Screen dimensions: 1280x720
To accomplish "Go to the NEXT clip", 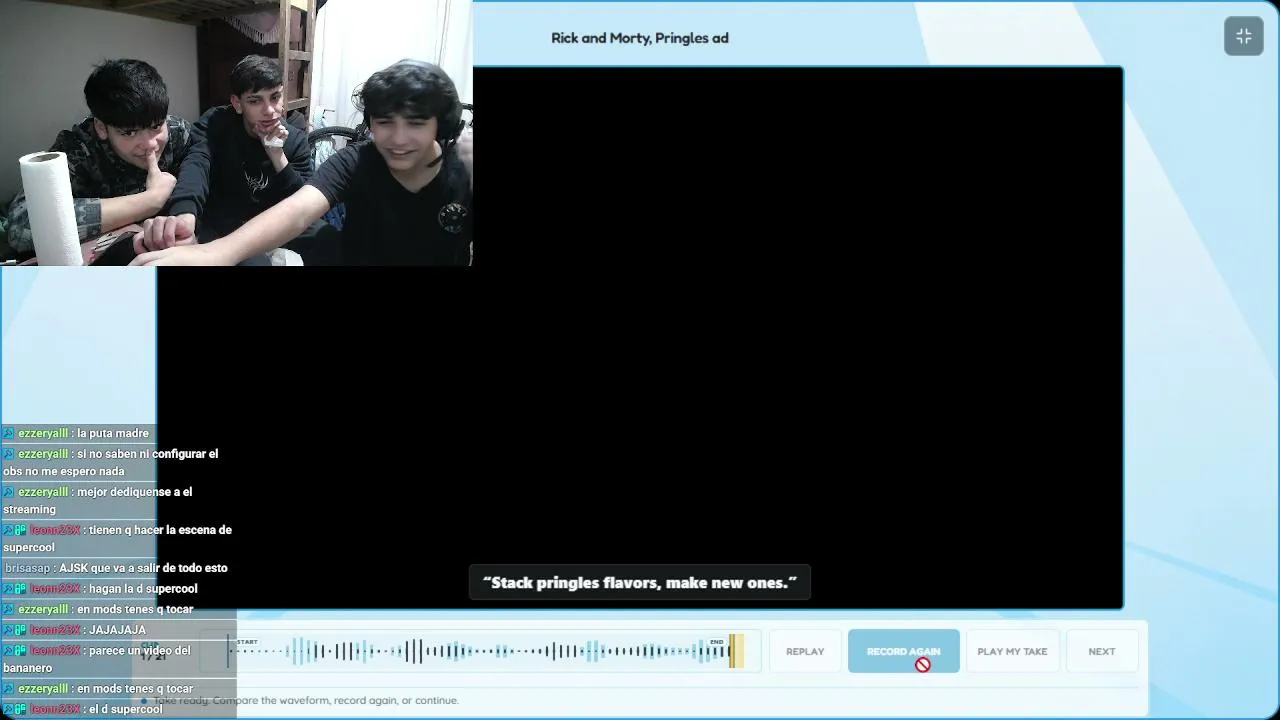I will [1101, 651].
